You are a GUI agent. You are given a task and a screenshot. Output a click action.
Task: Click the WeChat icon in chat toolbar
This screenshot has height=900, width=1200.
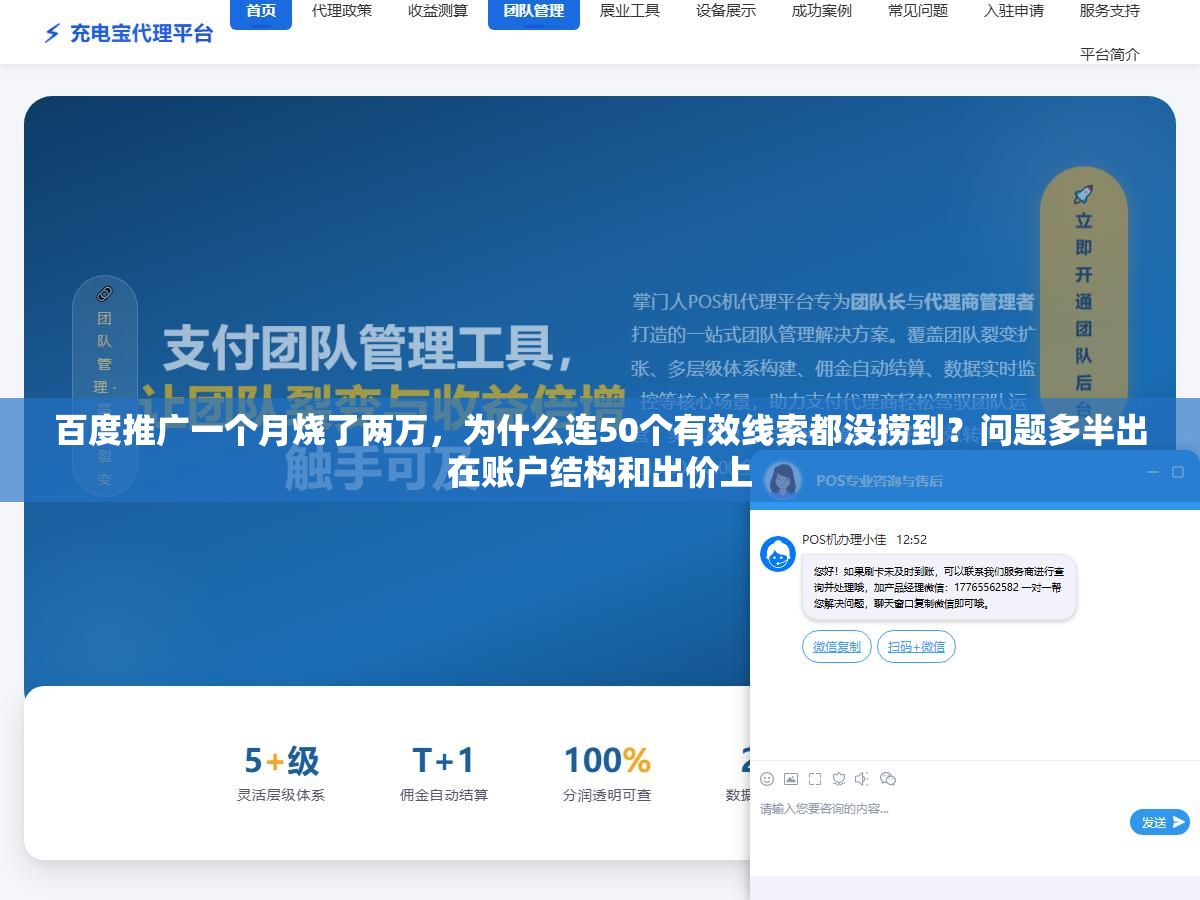click(887, 779)
